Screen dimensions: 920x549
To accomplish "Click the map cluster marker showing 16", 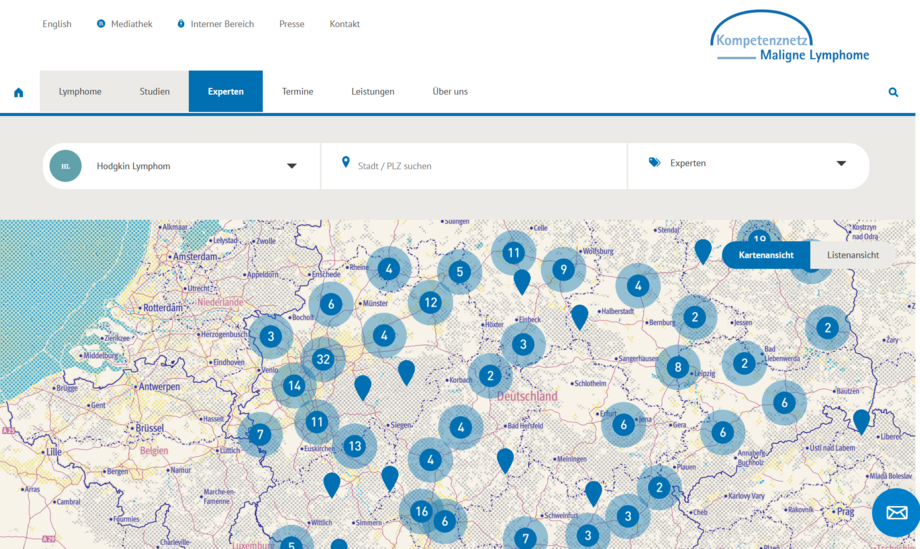I will [421, 511].
